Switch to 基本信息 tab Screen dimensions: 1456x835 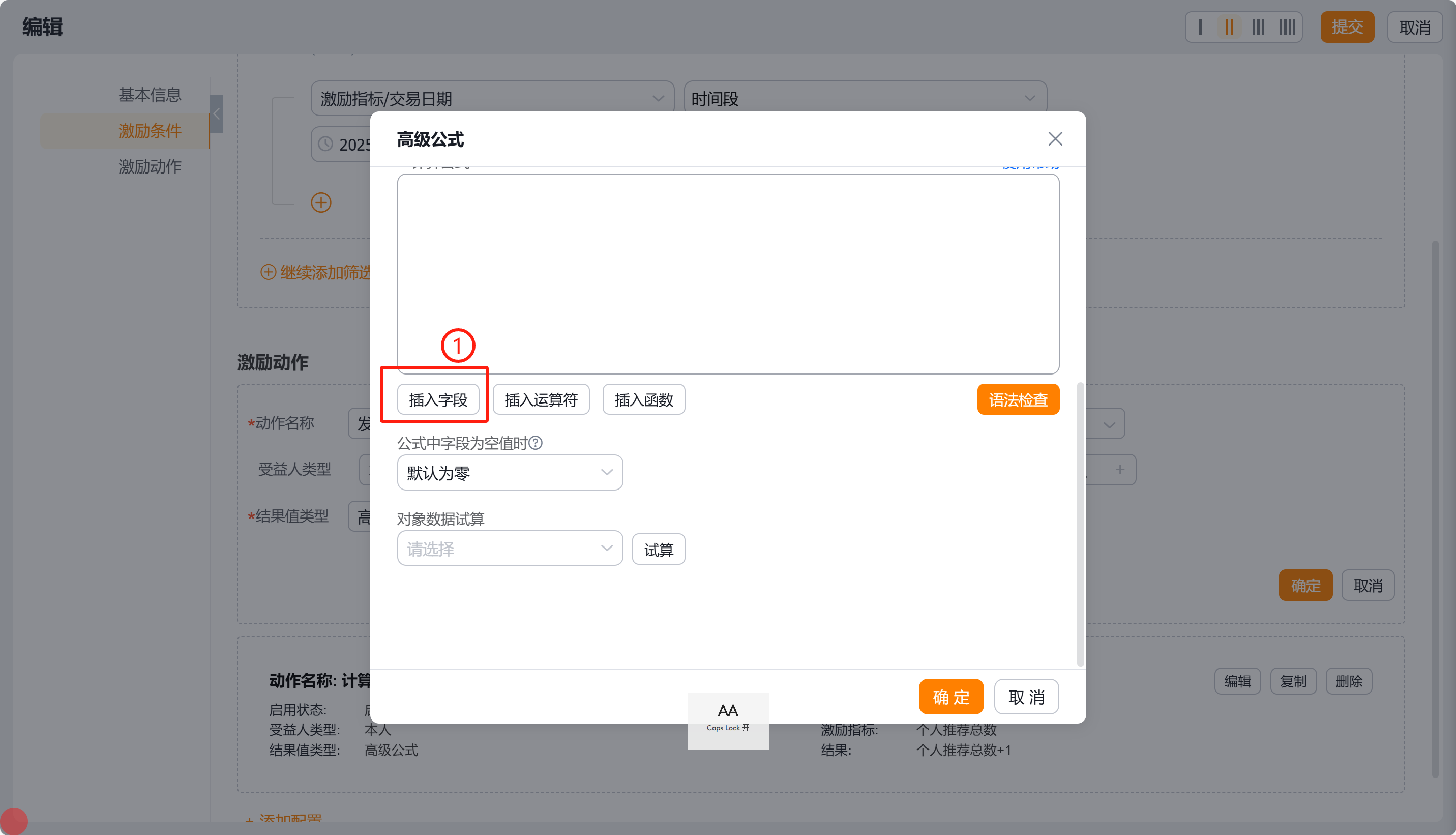click(150, 95)
